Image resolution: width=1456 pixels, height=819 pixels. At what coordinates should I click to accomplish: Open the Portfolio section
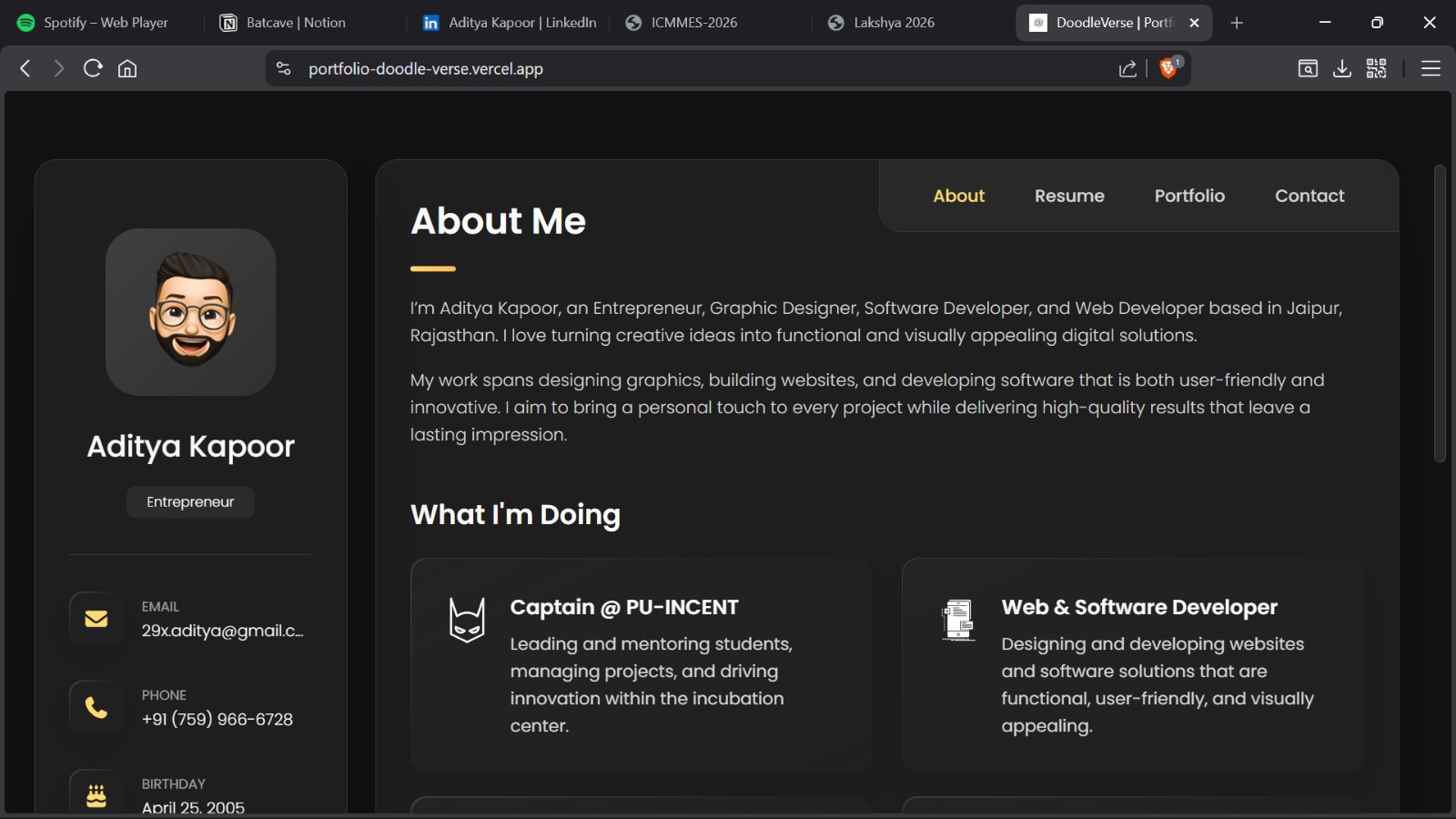1189,196
